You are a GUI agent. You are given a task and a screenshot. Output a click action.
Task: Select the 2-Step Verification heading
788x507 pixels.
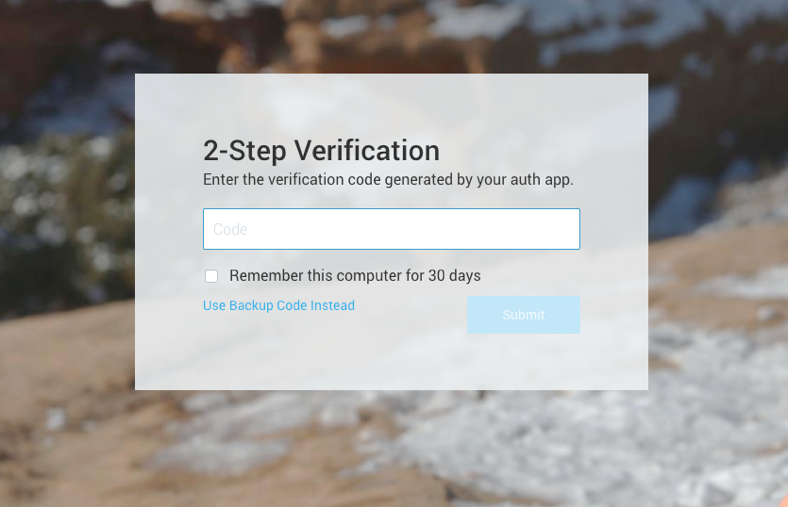pyautogui.click(x=322, y=150)
